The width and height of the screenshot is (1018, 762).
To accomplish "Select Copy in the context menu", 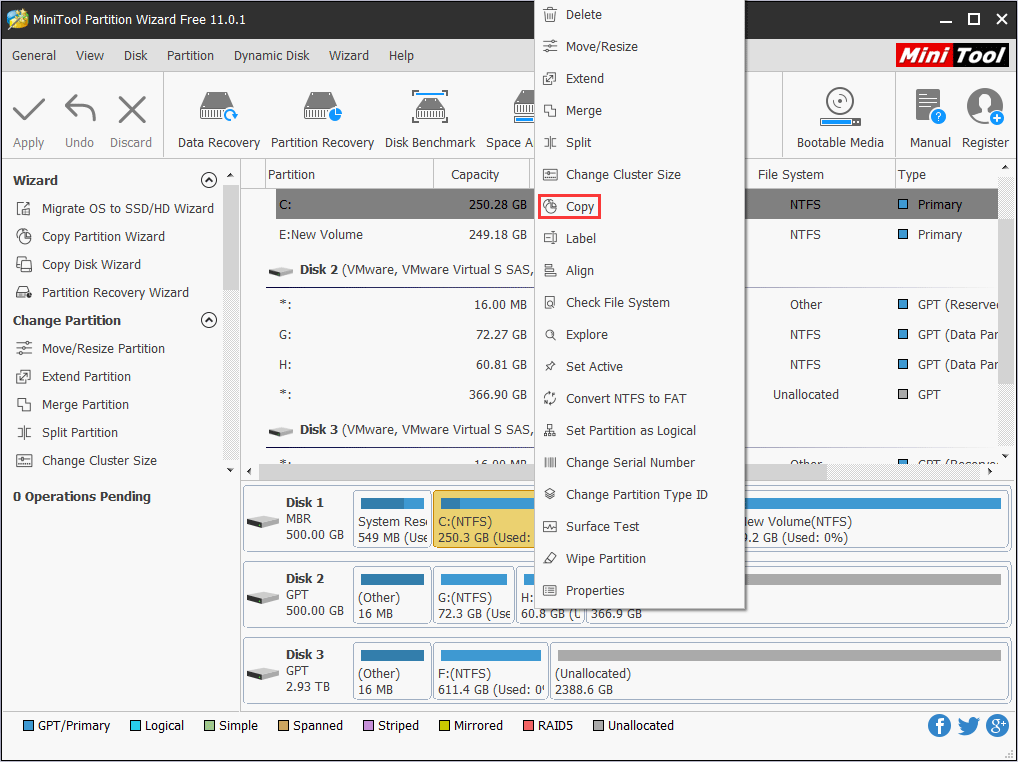I will tap(580, 207).
